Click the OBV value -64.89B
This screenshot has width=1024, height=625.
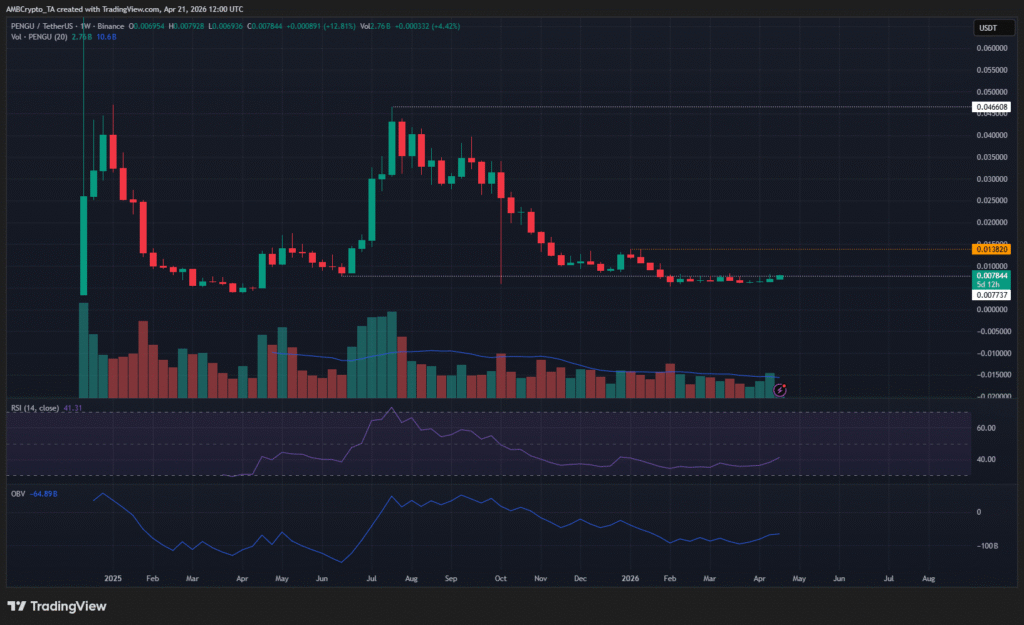click(42, 492)
